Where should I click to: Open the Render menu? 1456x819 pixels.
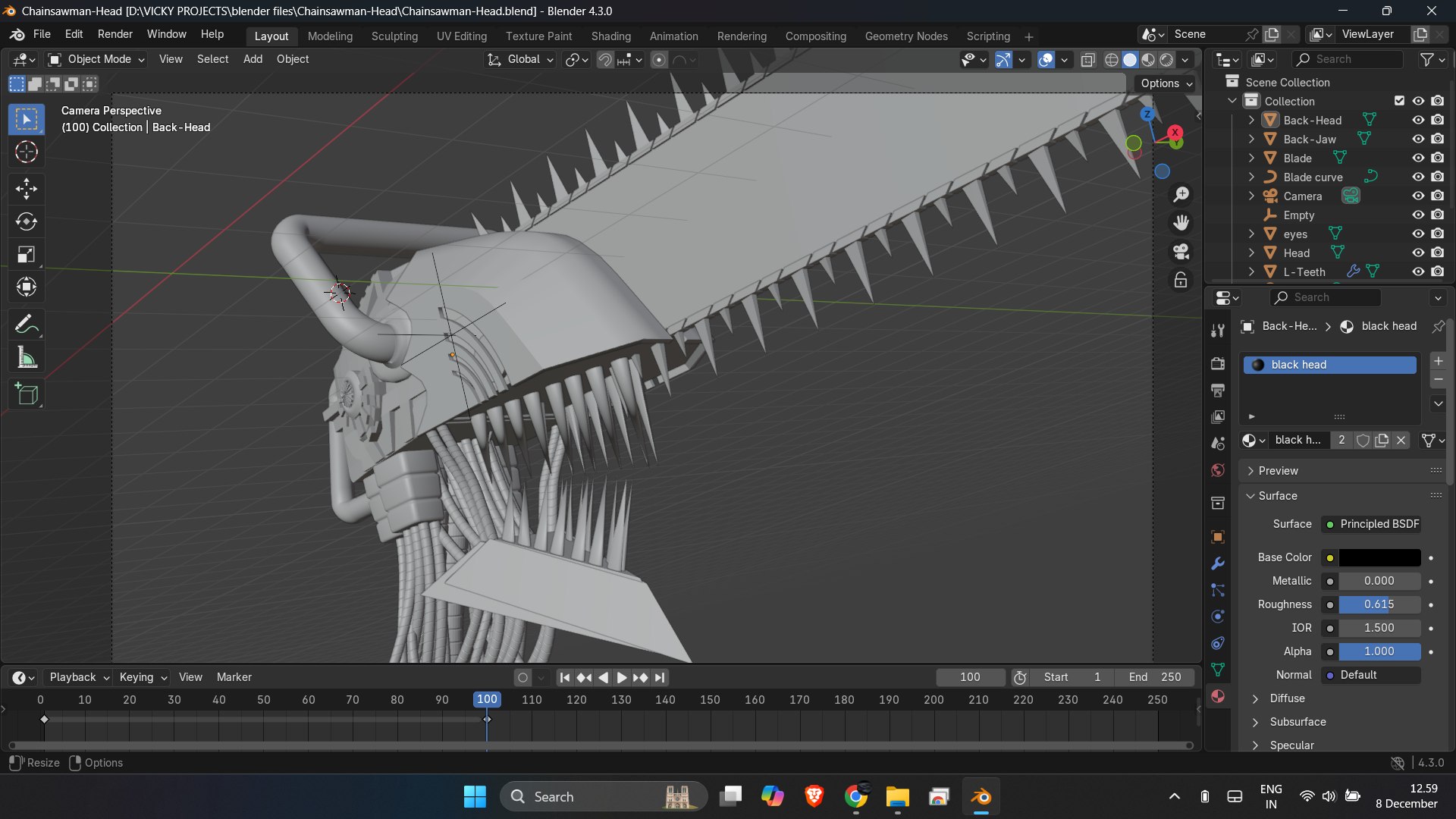click(115, 34)
